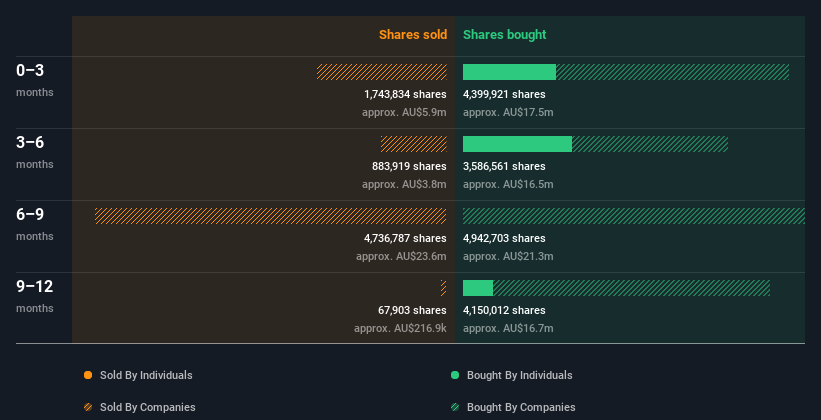The height and width of the screenshot is (420, 821).
Task: Click the solid green individuals bar for 0–3 months
Action: tap(509, 72)
